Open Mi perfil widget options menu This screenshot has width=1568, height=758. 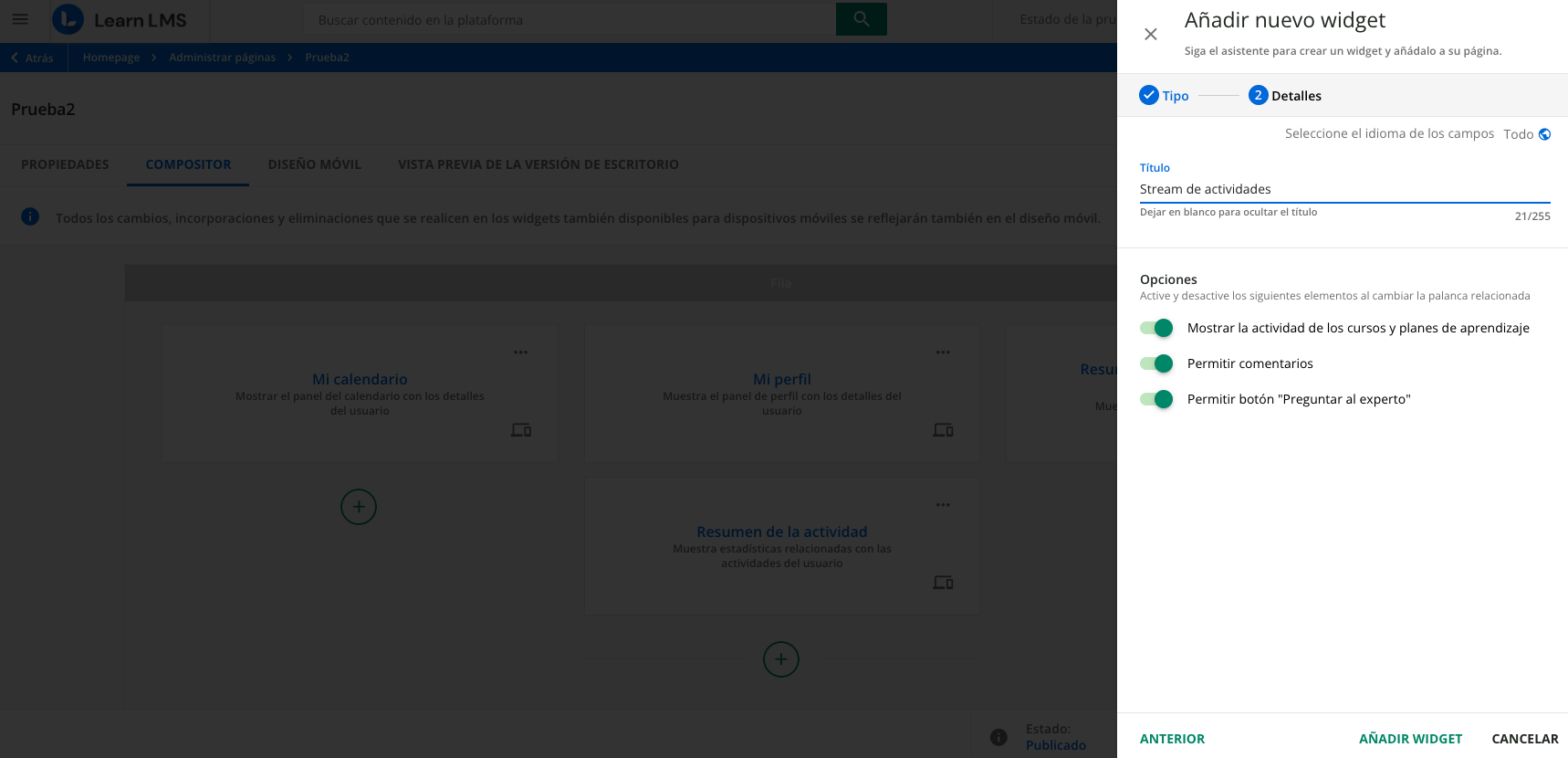(943, 353)
